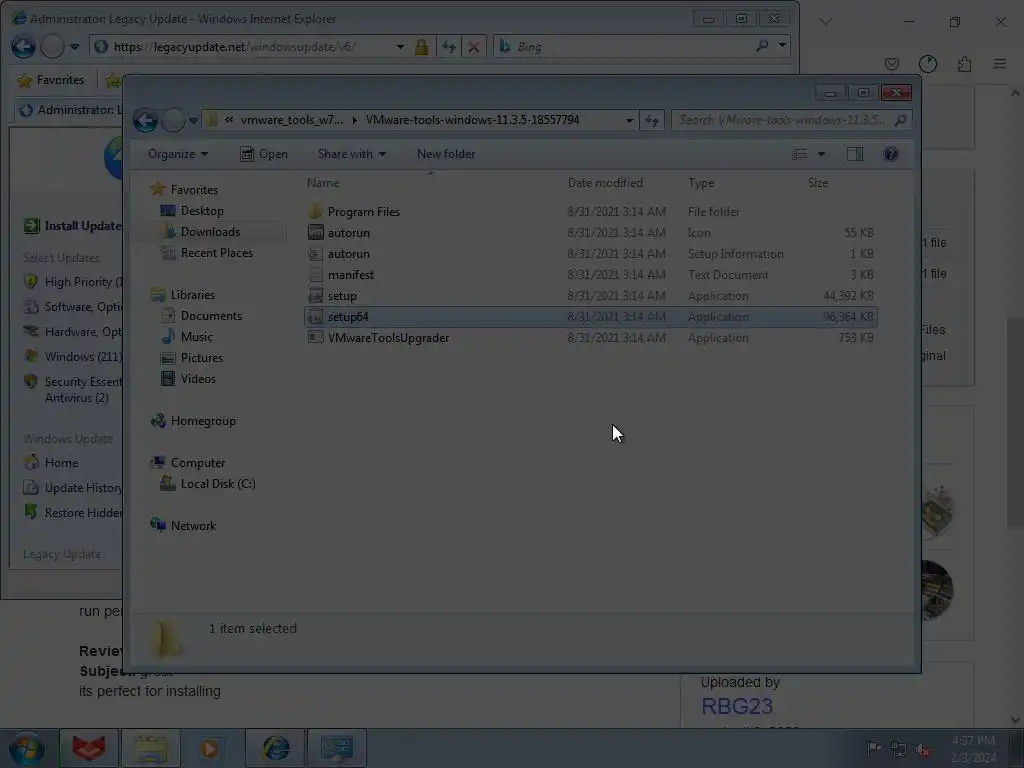Open Explorer help icon
Viewport: 1024px width, 768px height.
(890, 154)
